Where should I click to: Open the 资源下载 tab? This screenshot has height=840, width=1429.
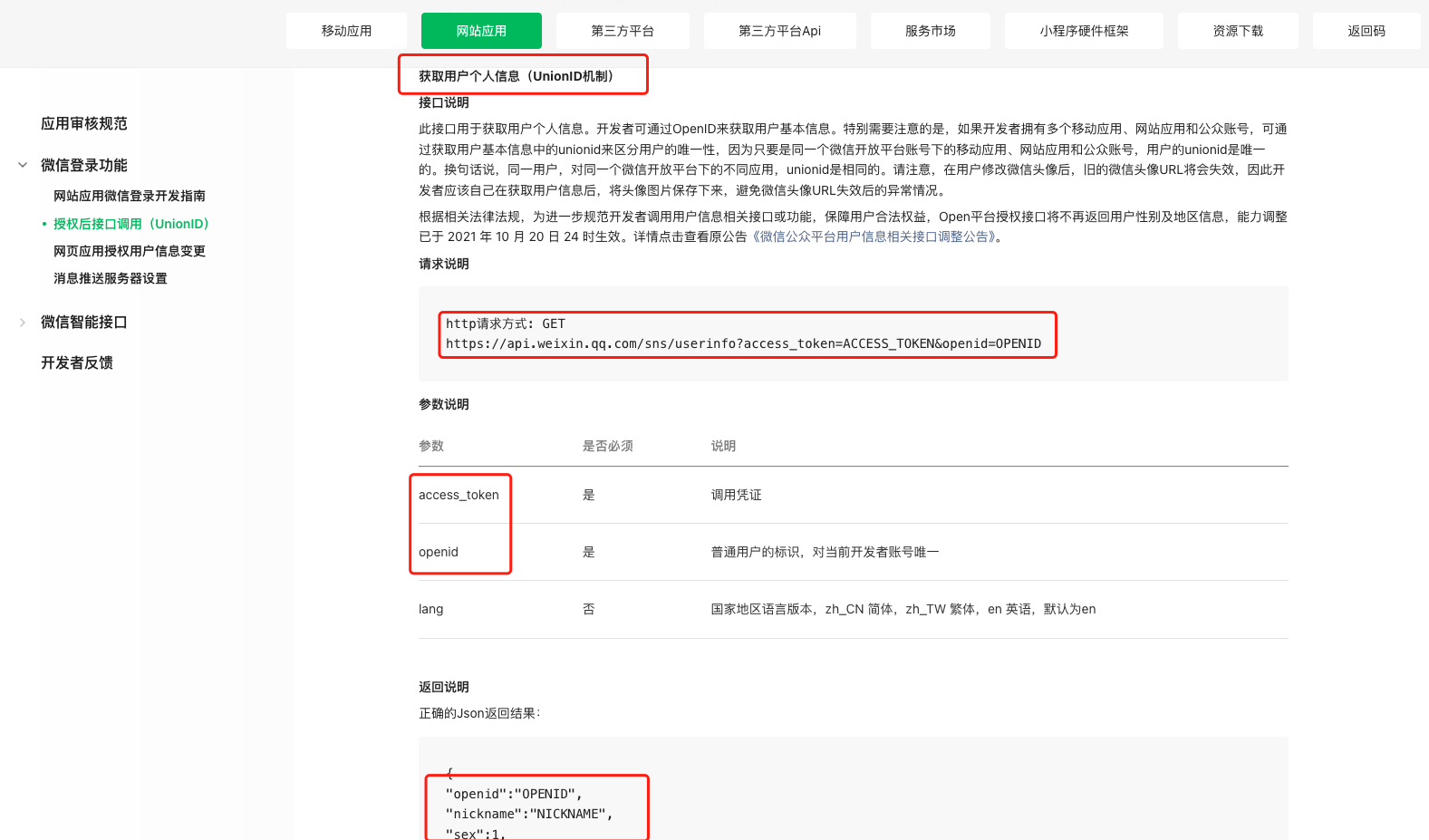coord(1238,31)
